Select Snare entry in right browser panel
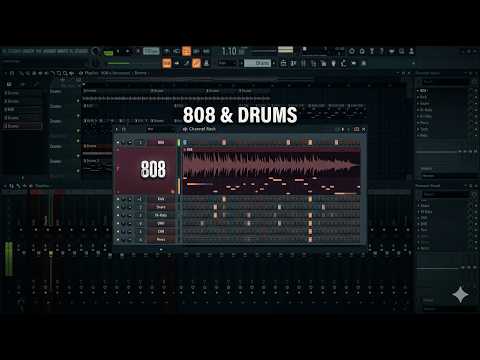The height and width of the screenshot is (360, 480). coord(425,103)
